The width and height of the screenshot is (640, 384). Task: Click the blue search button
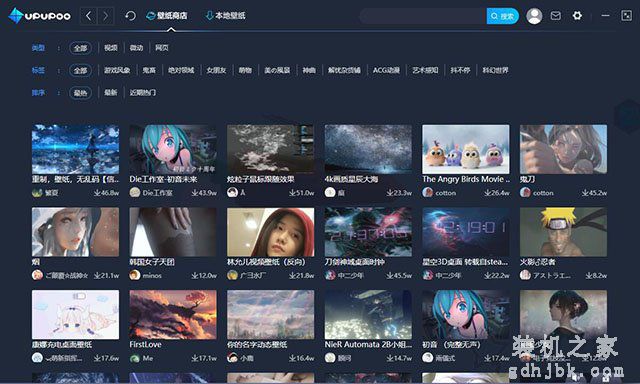[502, 16]
